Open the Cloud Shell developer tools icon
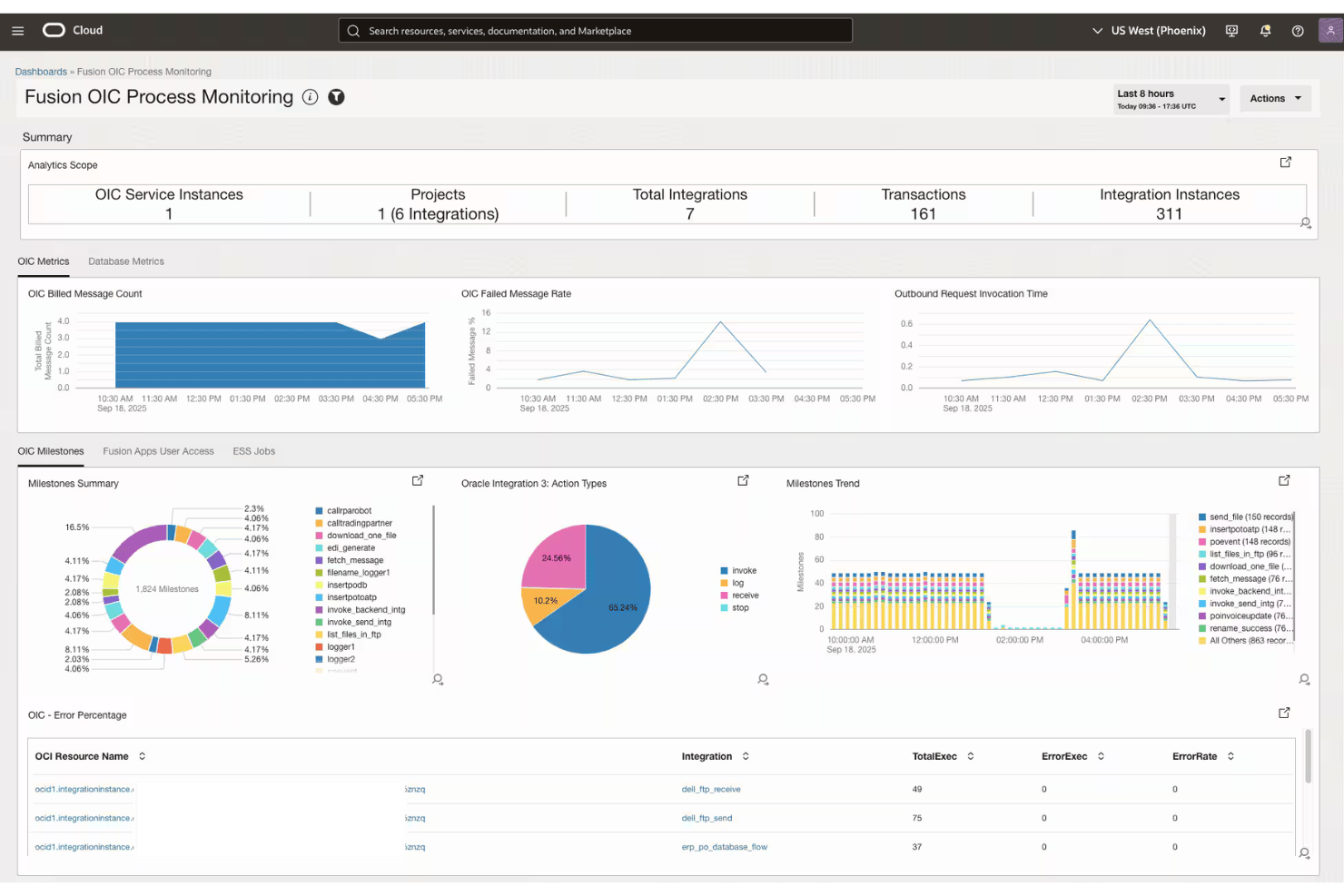The image size is (1344, 896). [1231, 31]
